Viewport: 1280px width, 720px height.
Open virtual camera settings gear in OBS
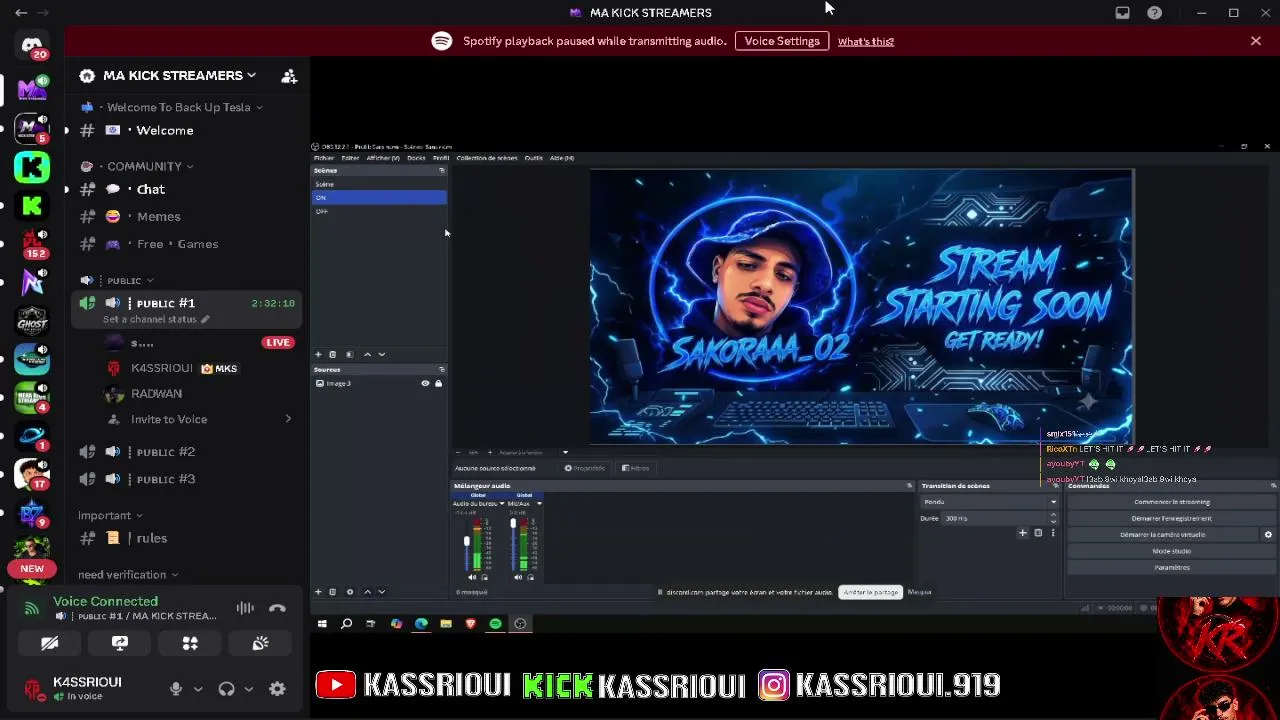click(1268, 535)
